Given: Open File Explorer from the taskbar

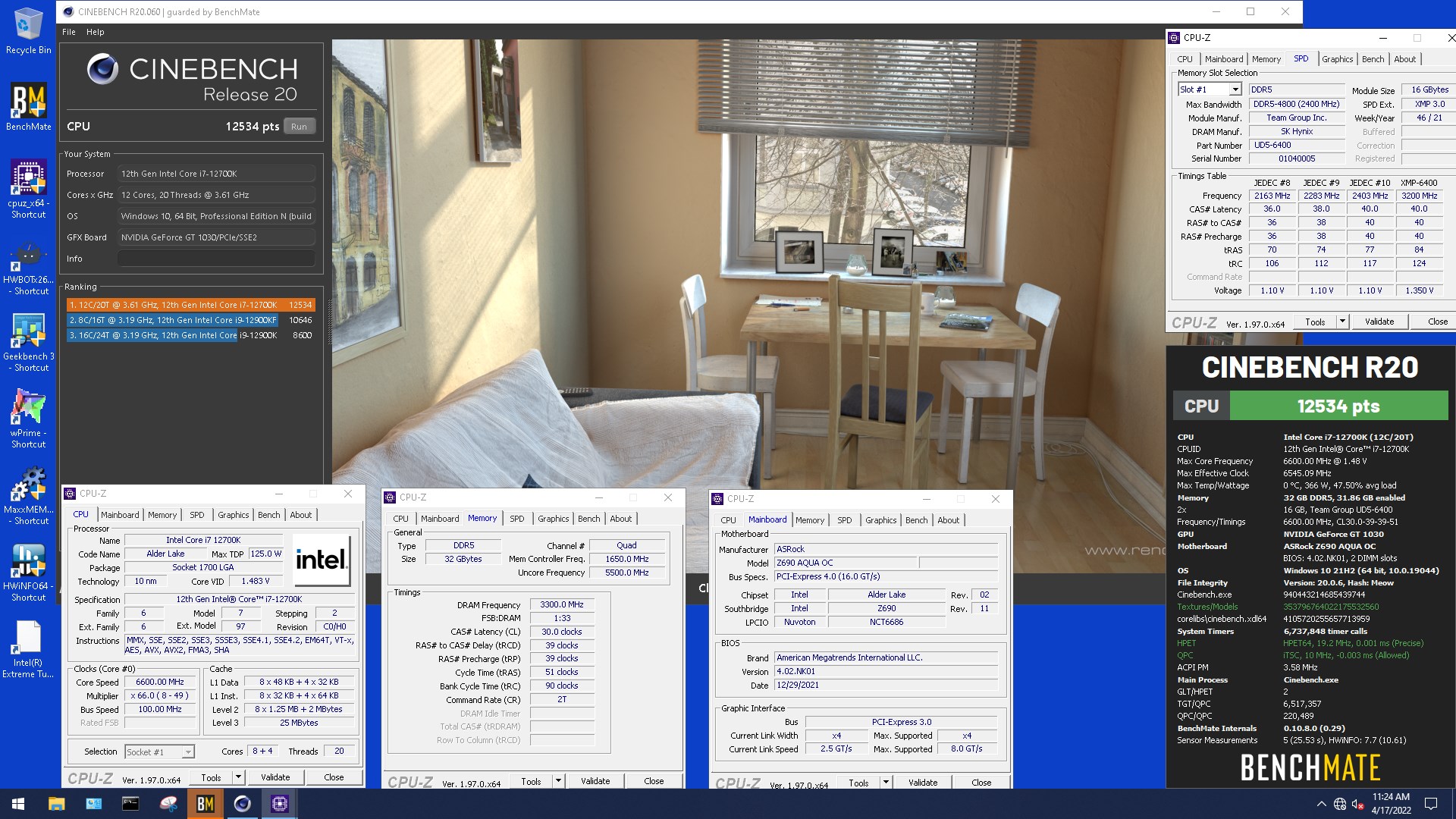Looking at the screenshot, I should (57, 804).
